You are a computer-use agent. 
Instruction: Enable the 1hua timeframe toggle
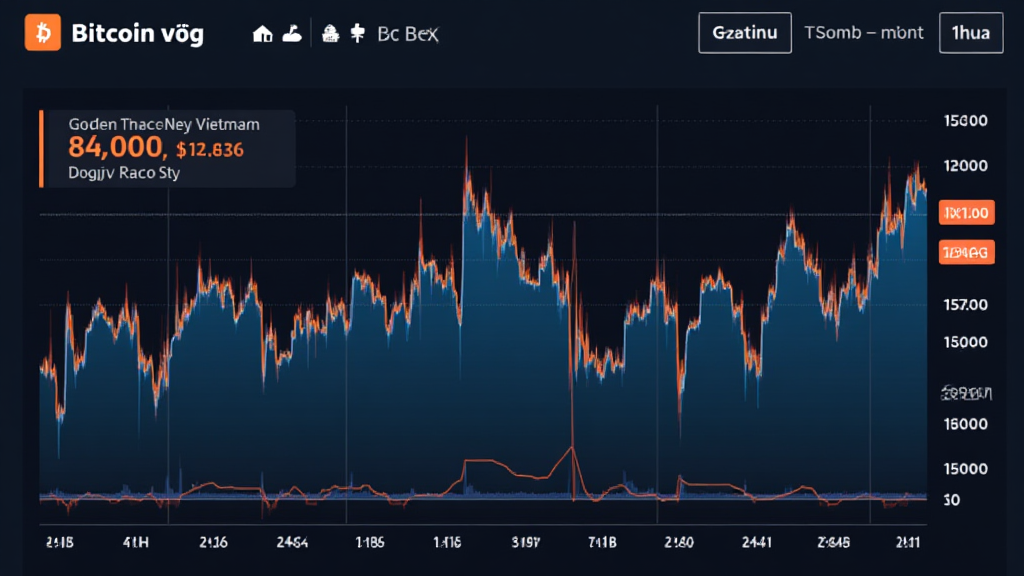pos(970,32)
